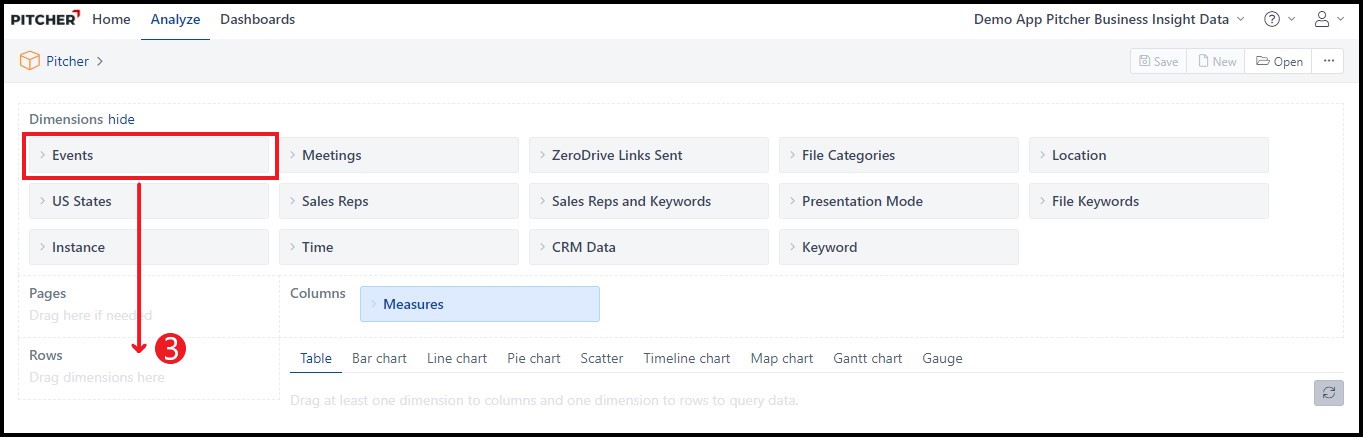Save the current analysis
1363x438 pixels.
point(1158,61)
